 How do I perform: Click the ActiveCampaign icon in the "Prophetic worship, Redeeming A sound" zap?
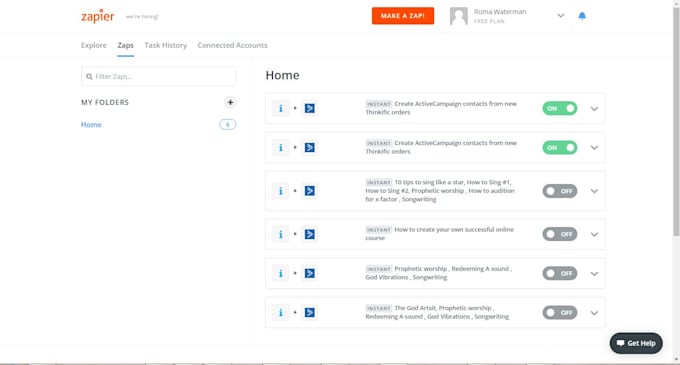pos(310,273)
